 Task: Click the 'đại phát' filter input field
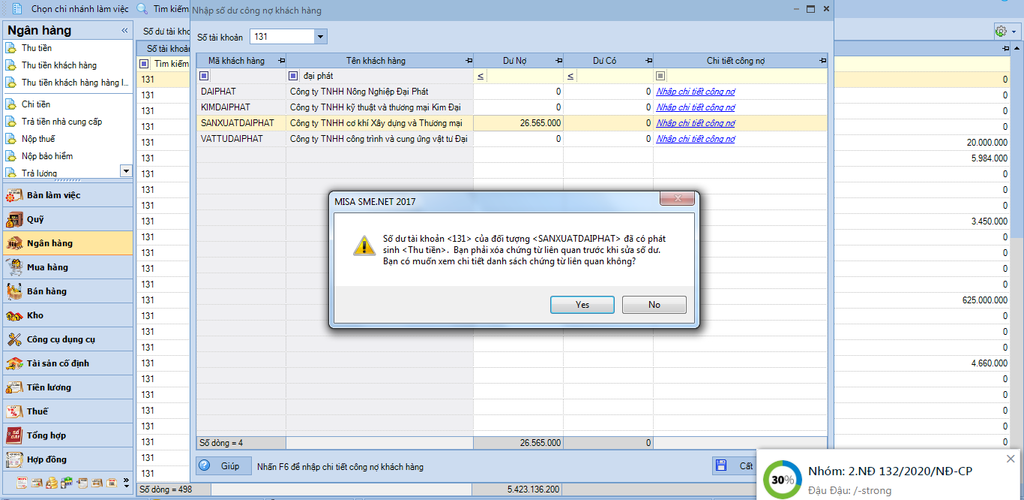(385, 76)
